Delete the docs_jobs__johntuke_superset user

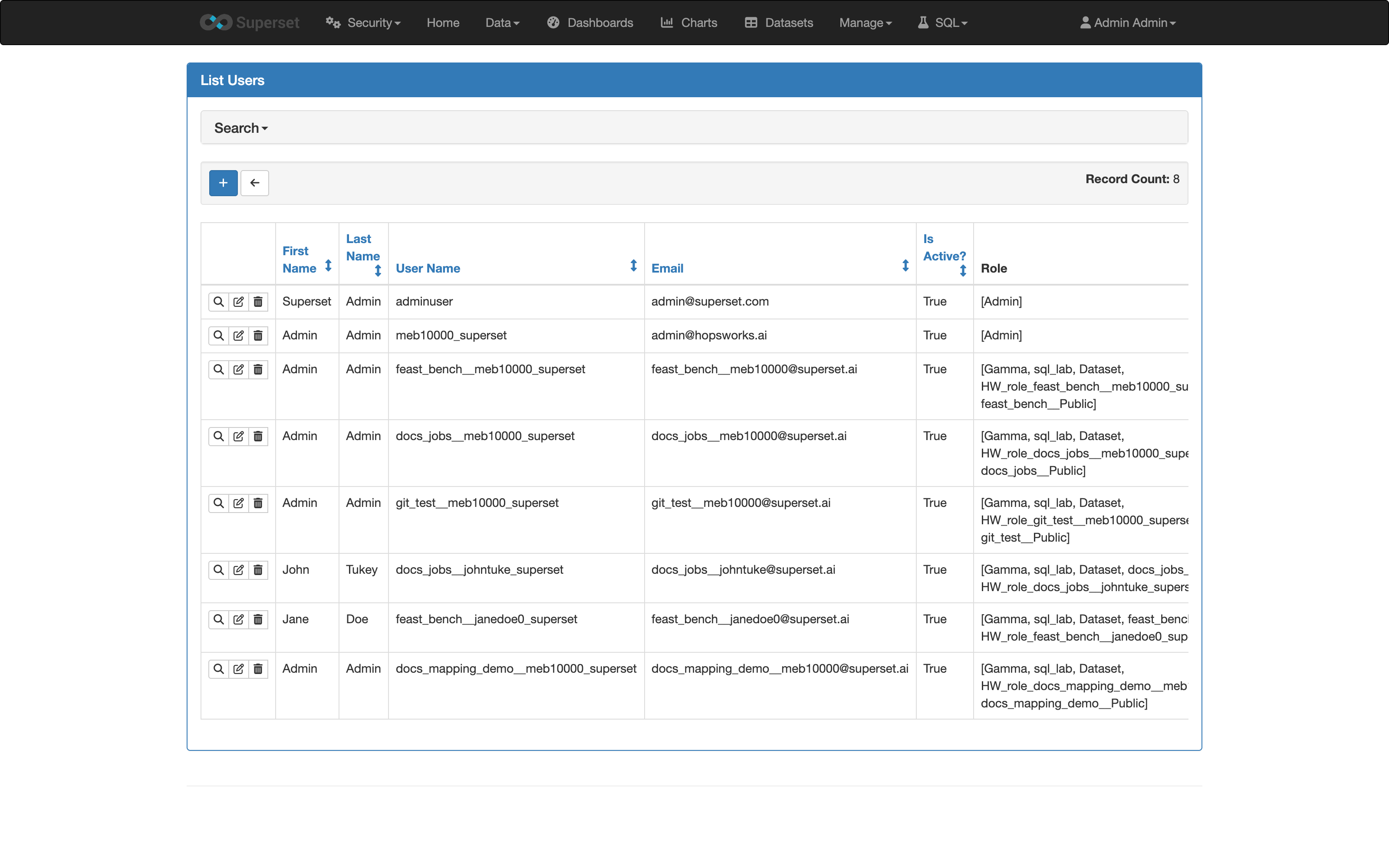tap(258, 570)
